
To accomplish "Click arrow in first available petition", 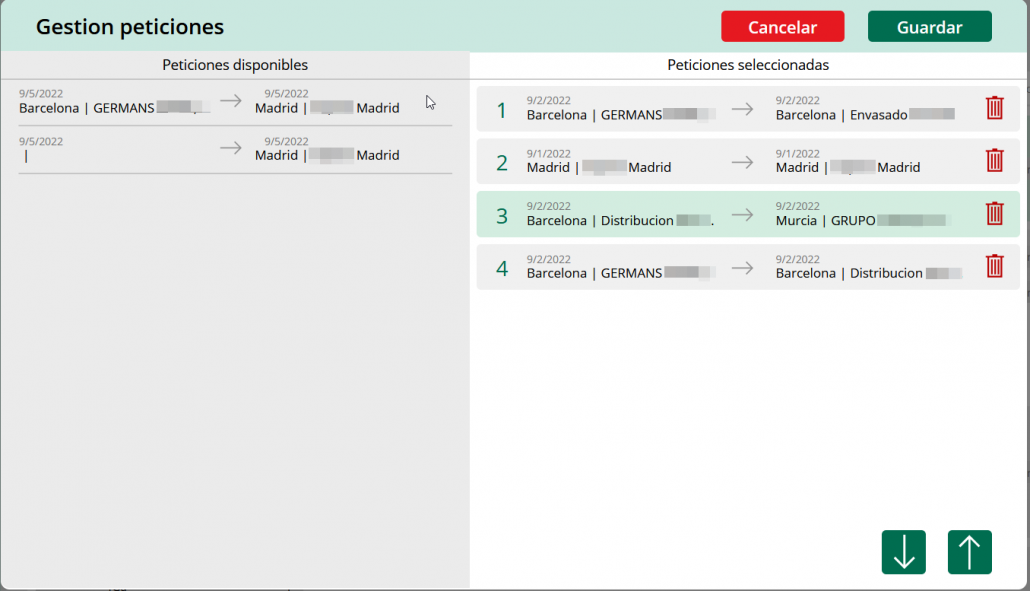I will pos(231,101).
